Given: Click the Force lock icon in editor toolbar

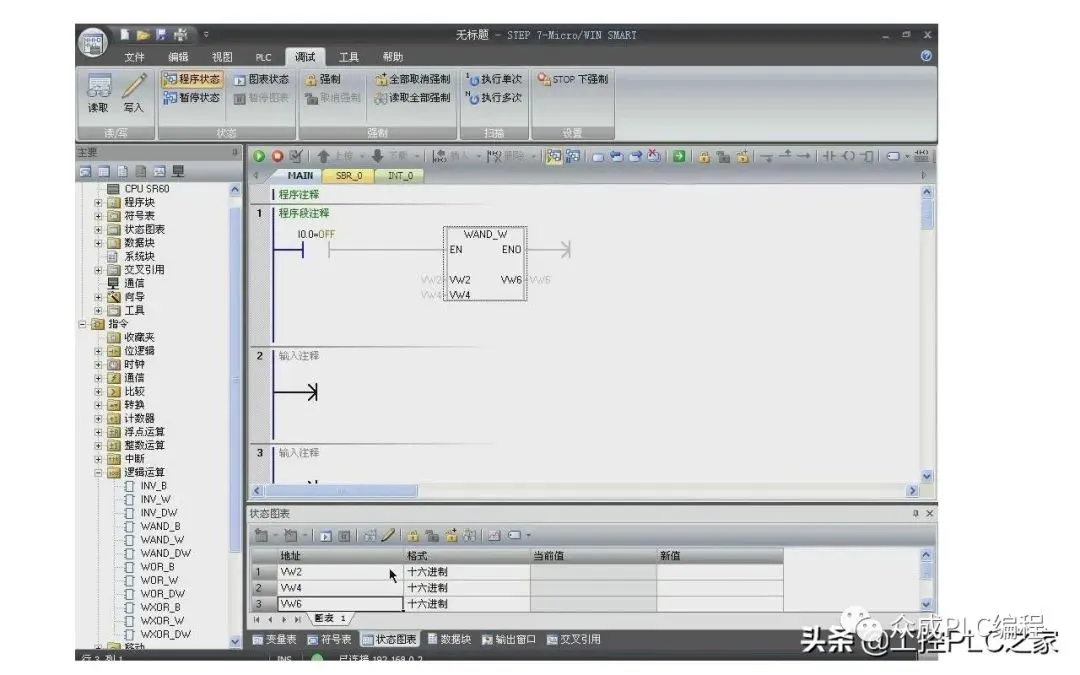Looking at the screenshot, I should (x=703, y=156).
